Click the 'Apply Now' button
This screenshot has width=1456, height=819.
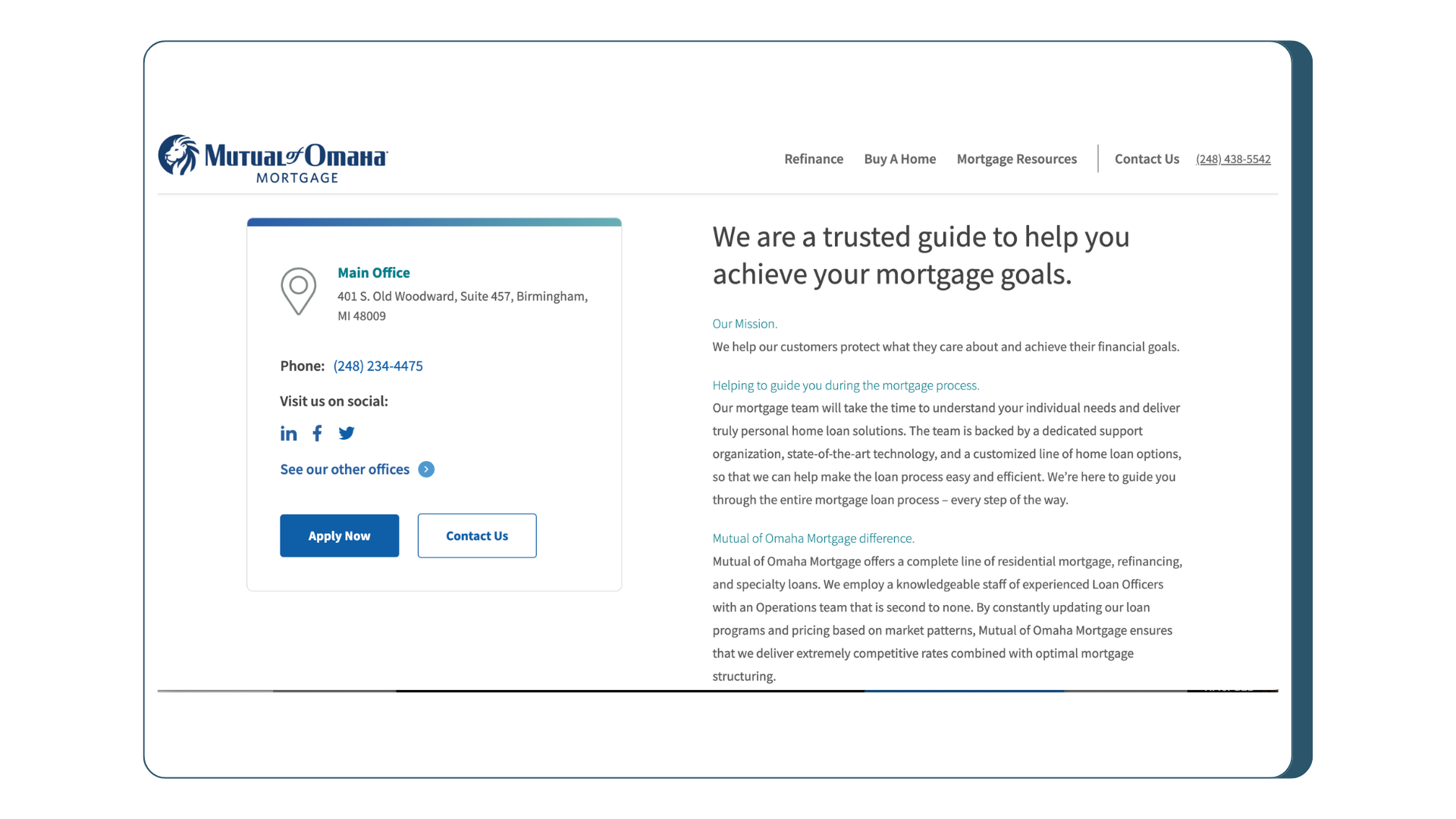[339, 535]
